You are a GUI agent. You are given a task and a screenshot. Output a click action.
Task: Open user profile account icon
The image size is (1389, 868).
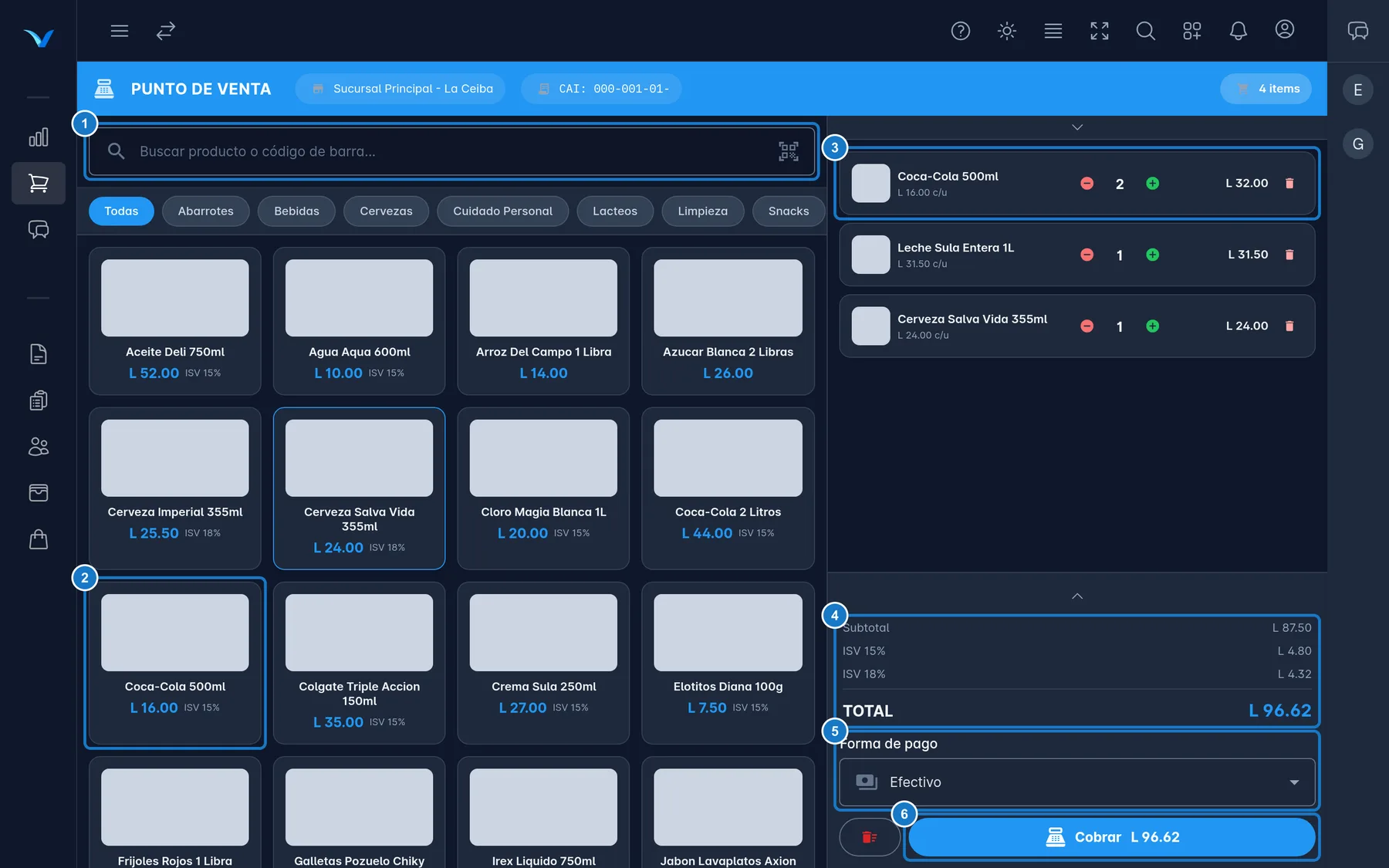click(x=1285, y=29)
